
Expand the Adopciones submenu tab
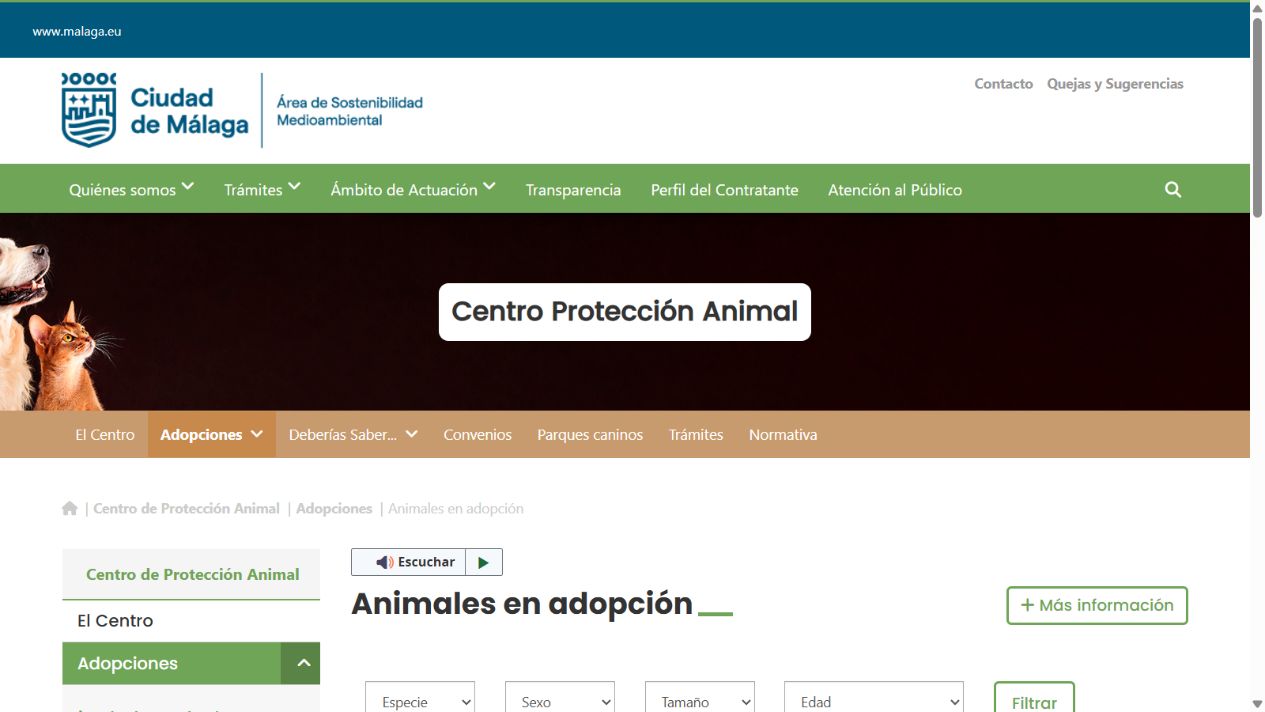click(212, 435)
